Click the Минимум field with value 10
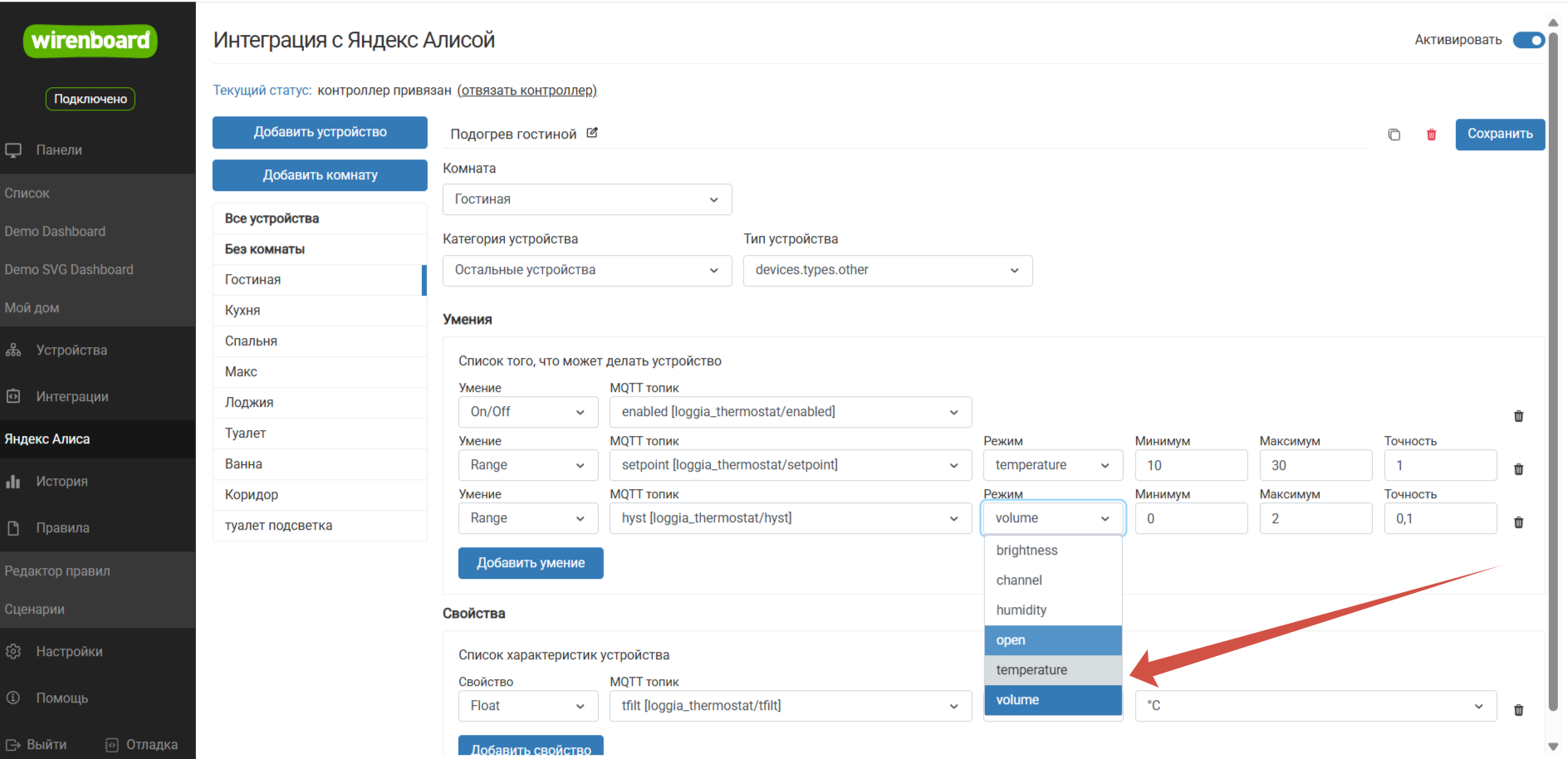This screenshot has height=759, width=1568. 1191,465
